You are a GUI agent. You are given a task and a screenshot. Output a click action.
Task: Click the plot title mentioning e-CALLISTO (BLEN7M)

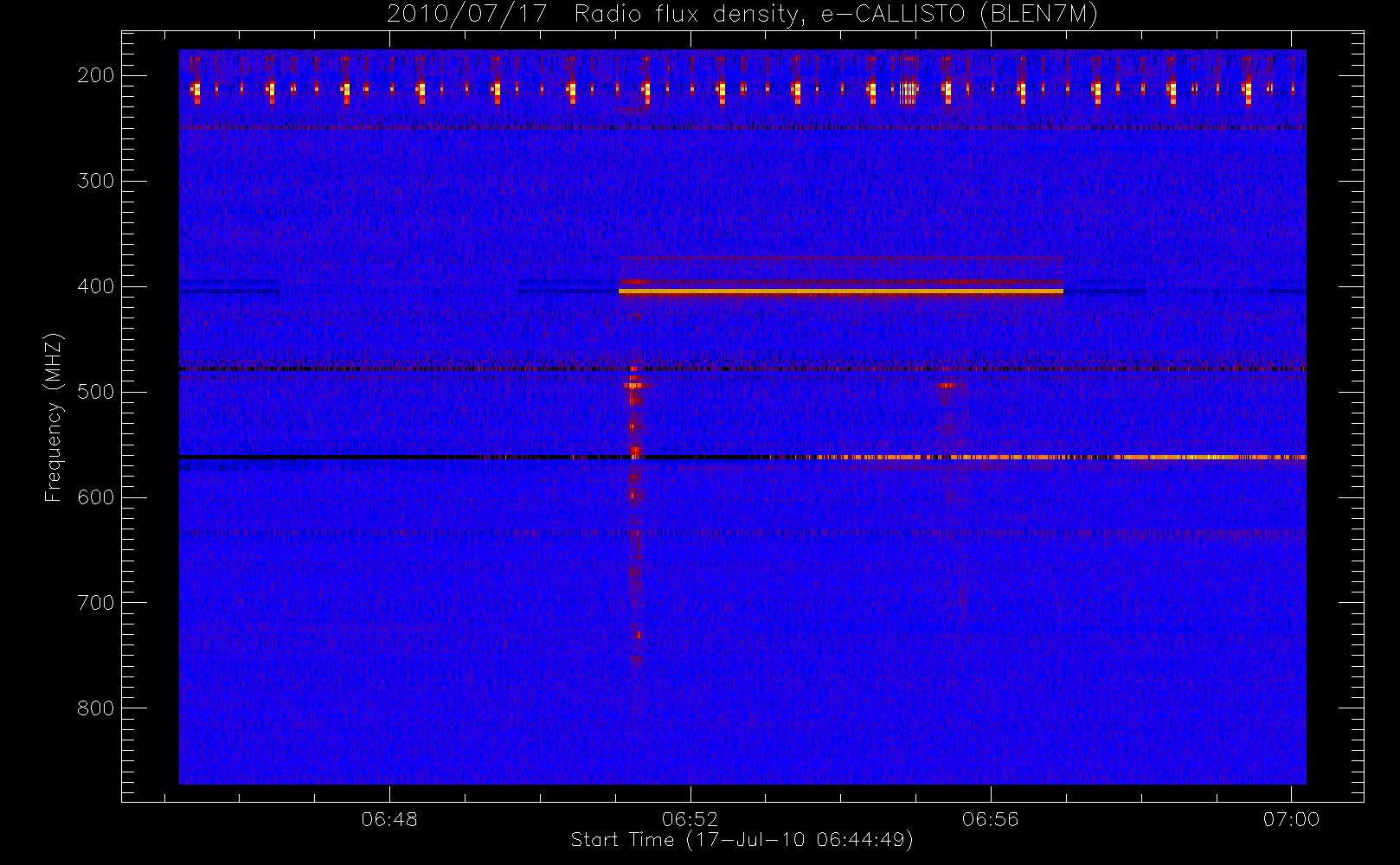[x=742, y=15]
